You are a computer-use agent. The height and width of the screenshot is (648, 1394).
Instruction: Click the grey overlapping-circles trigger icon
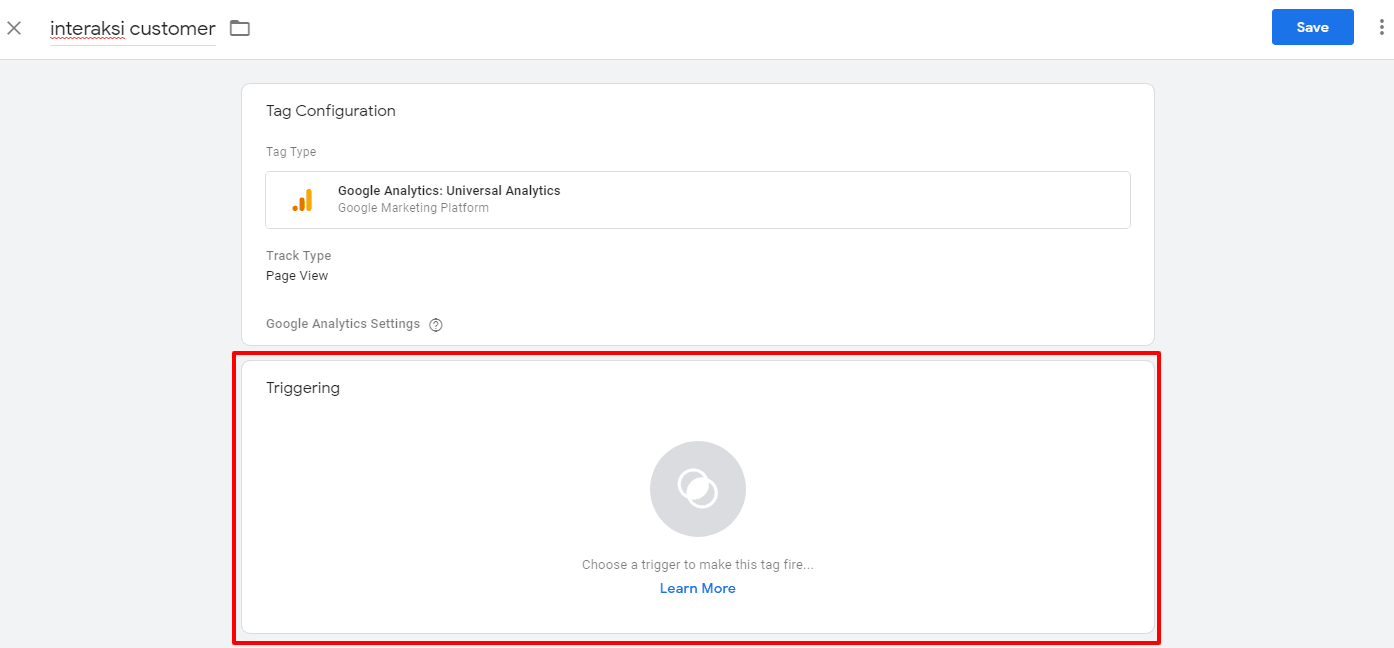point(697,489)
